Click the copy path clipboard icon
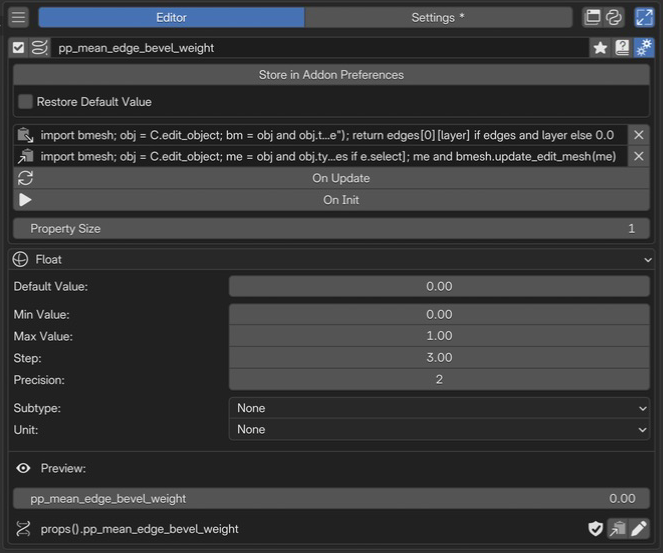 [x=618, y=528]
